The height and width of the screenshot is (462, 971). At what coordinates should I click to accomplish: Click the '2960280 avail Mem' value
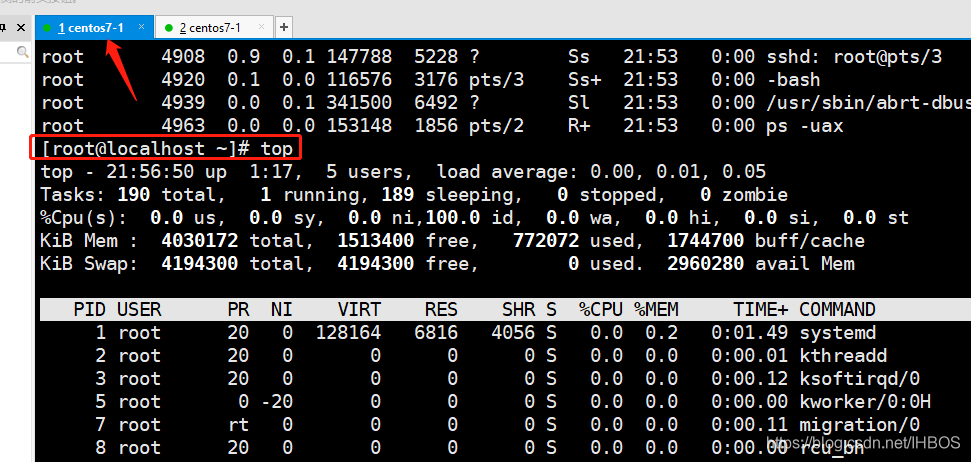tap(761, 264)
